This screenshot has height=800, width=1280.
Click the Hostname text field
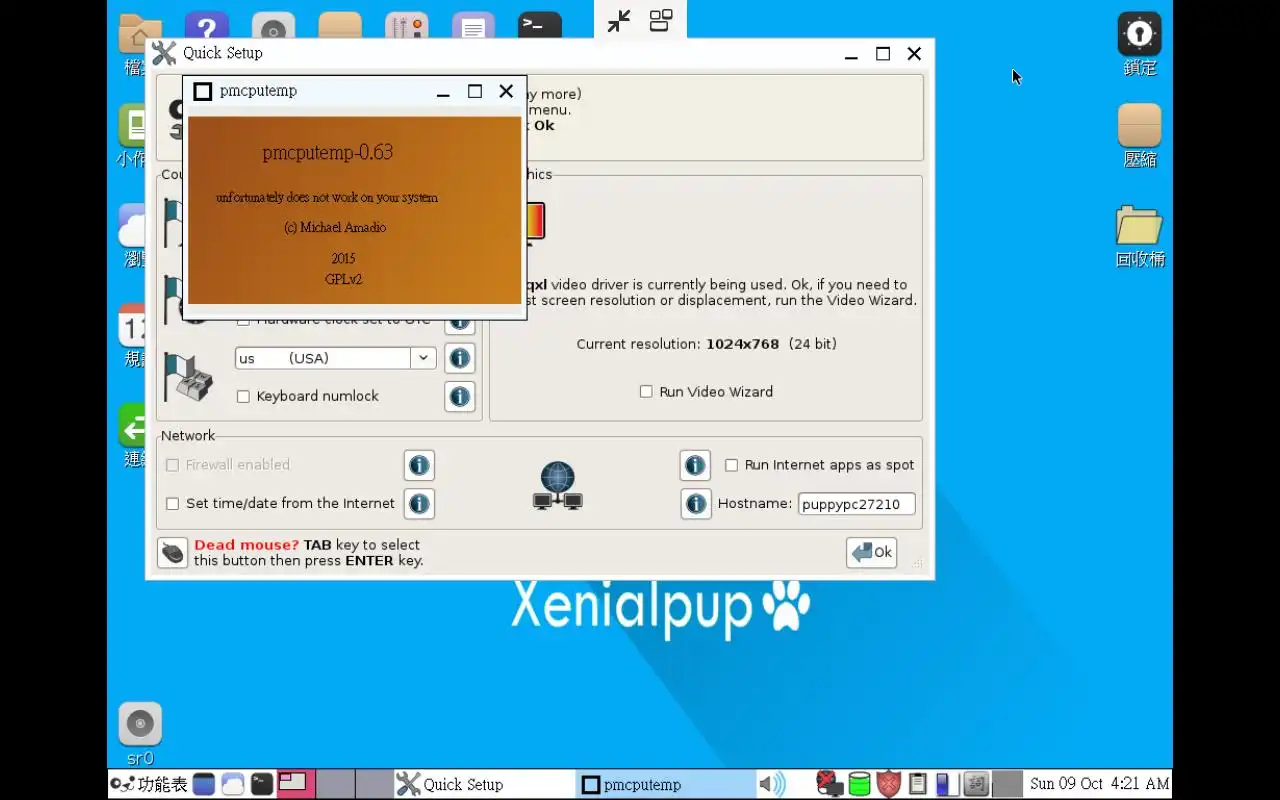tap(856, 504)
